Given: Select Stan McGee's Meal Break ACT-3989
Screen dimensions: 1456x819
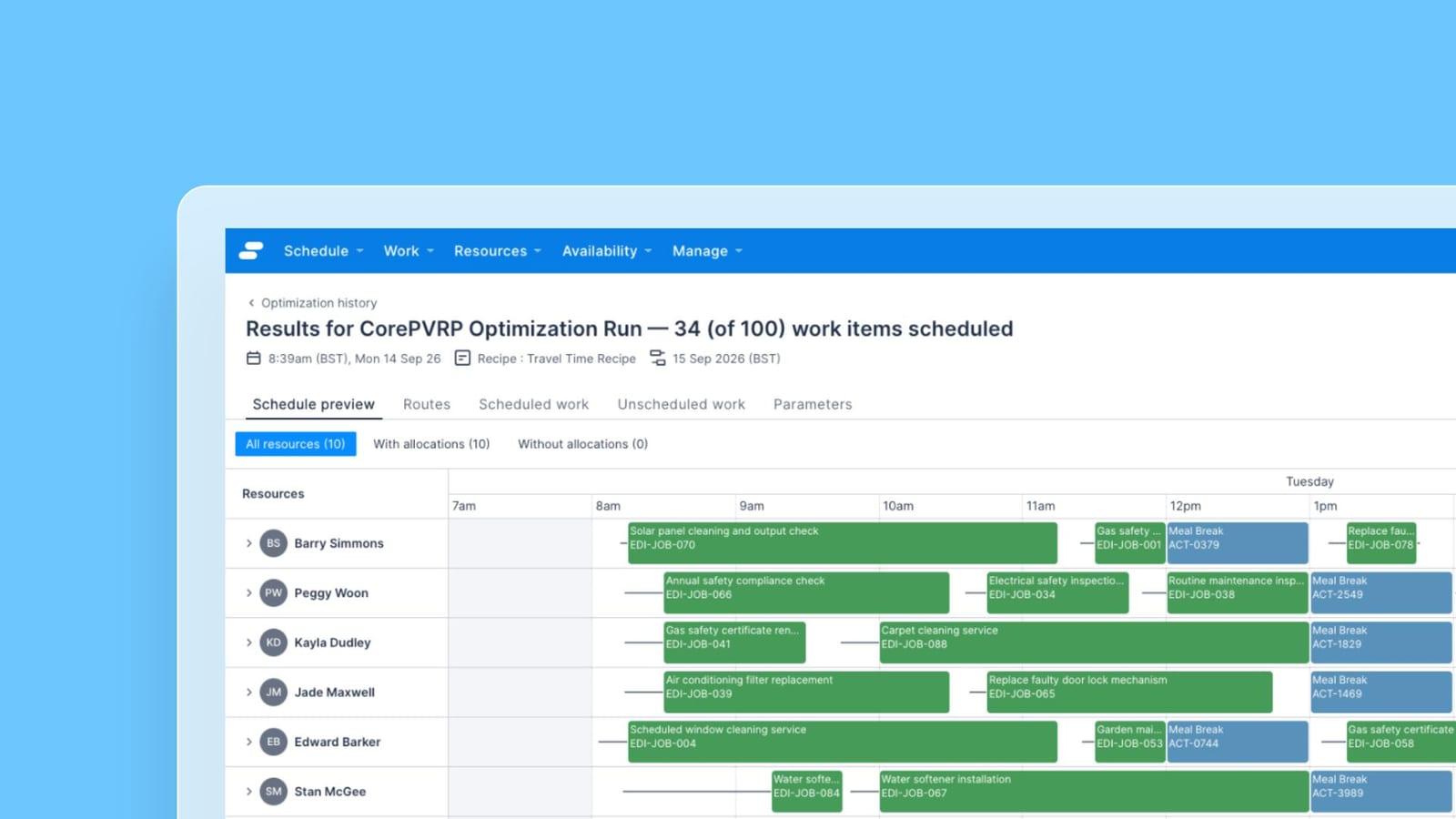Looking at the screenshot, I should point(1381,791).
